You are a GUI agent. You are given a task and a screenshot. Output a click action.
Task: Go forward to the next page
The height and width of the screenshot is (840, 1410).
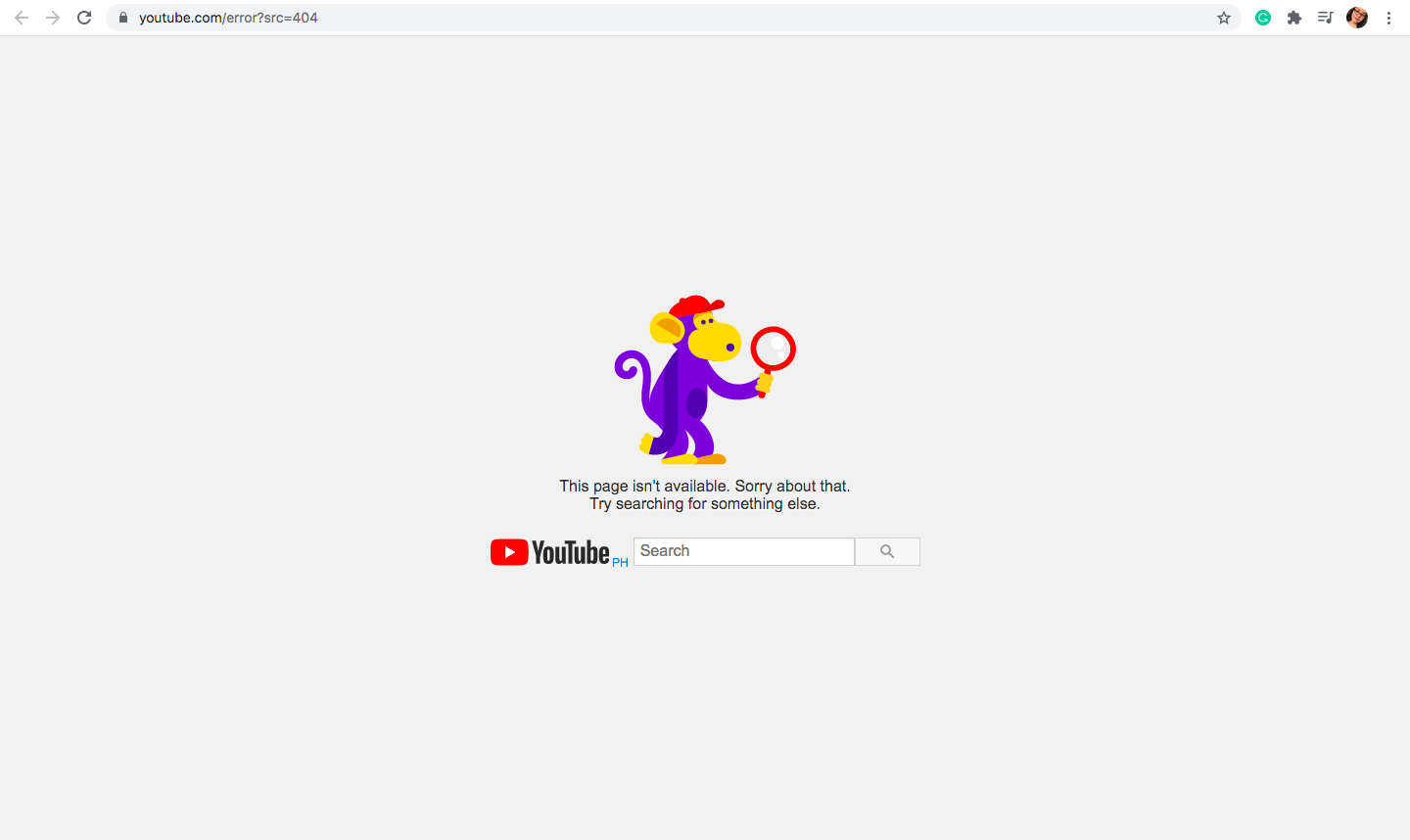[x=53, y=18]
